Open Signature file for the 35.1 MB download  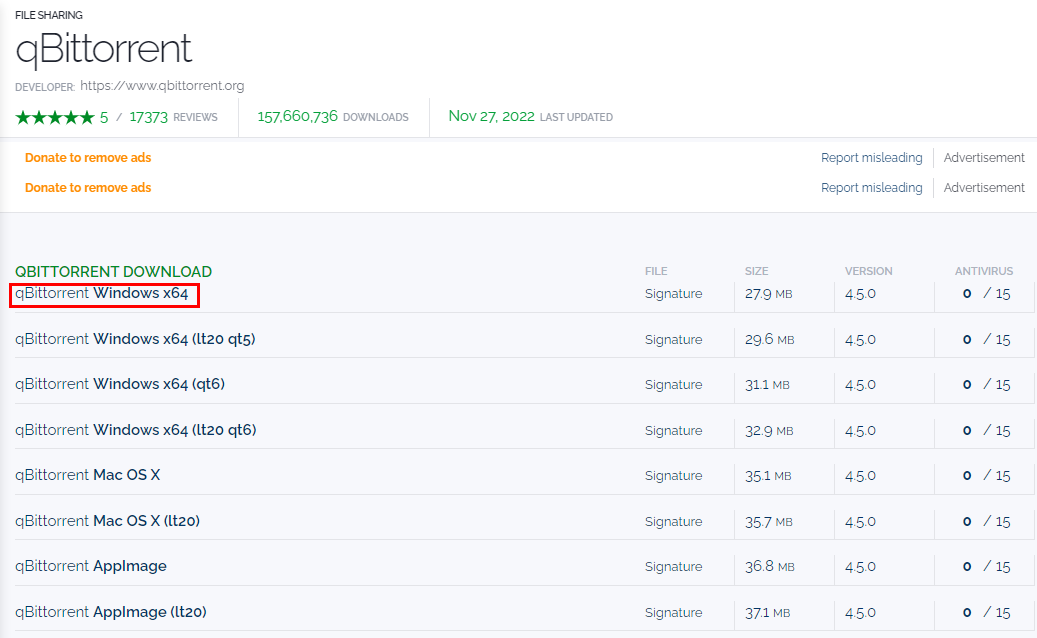click(x=673, y=476)
